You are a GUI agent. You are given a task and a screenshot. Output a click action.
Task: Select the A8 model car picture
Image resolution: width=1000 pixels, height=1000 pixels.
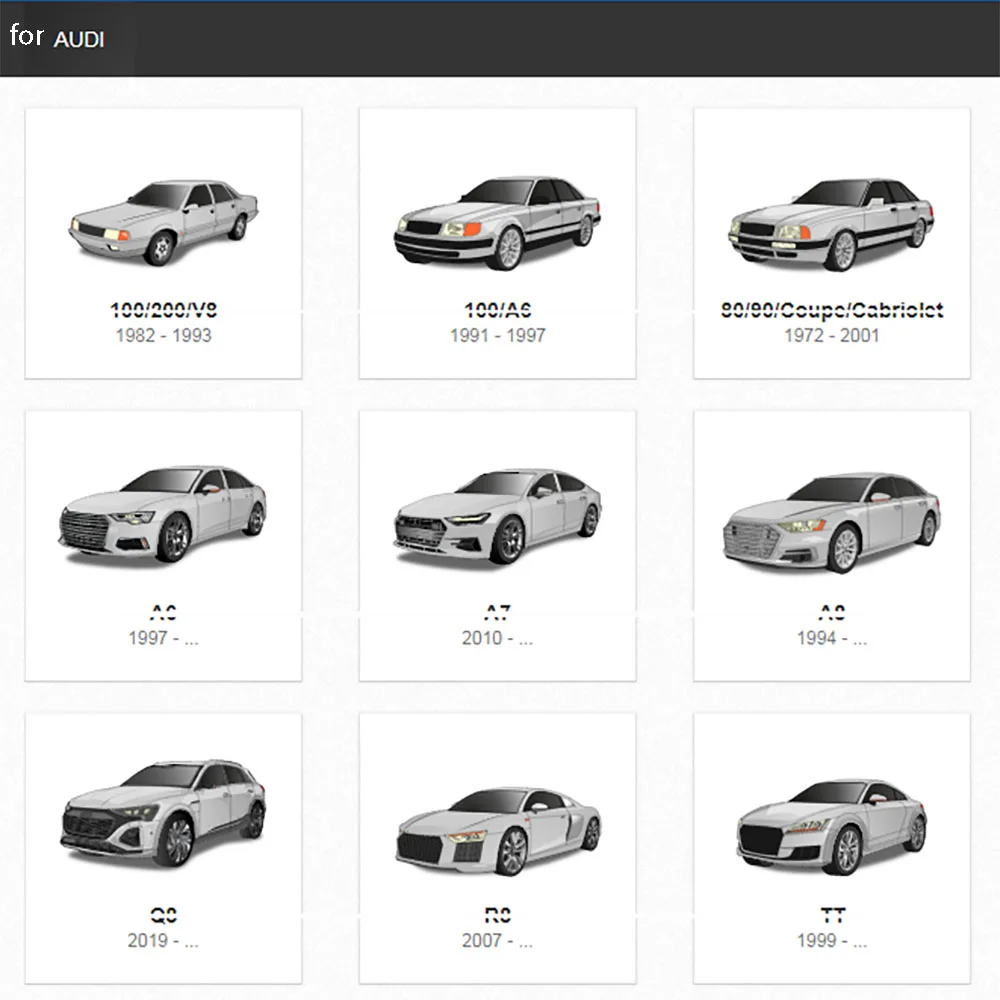tap(831, 522)
